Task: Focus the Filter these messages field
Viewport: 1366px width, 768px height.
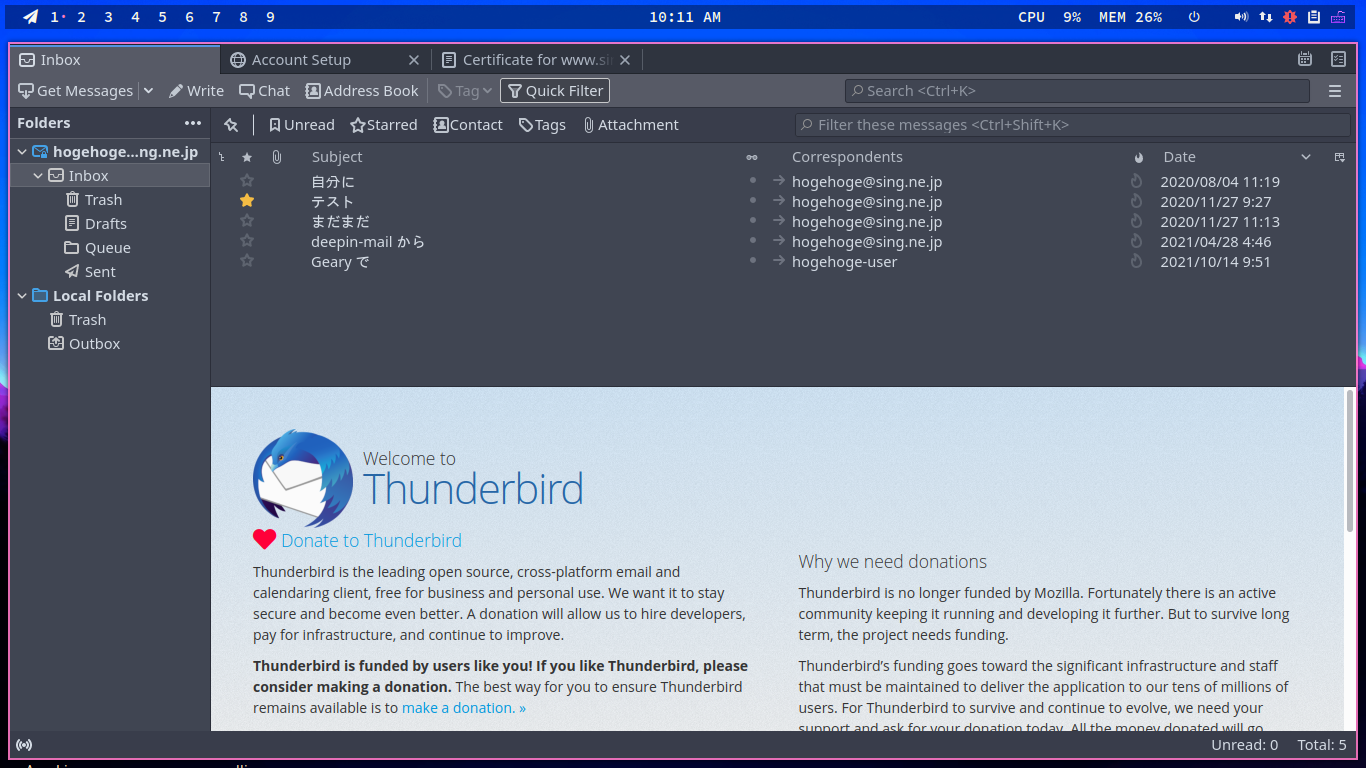Action: (x=1072, y=125)
